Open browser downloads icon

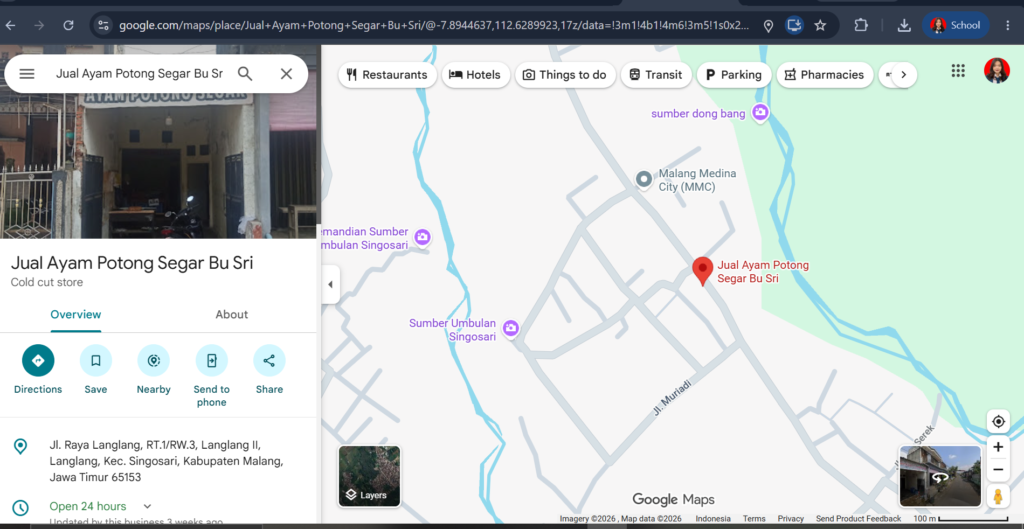point(904,25)
